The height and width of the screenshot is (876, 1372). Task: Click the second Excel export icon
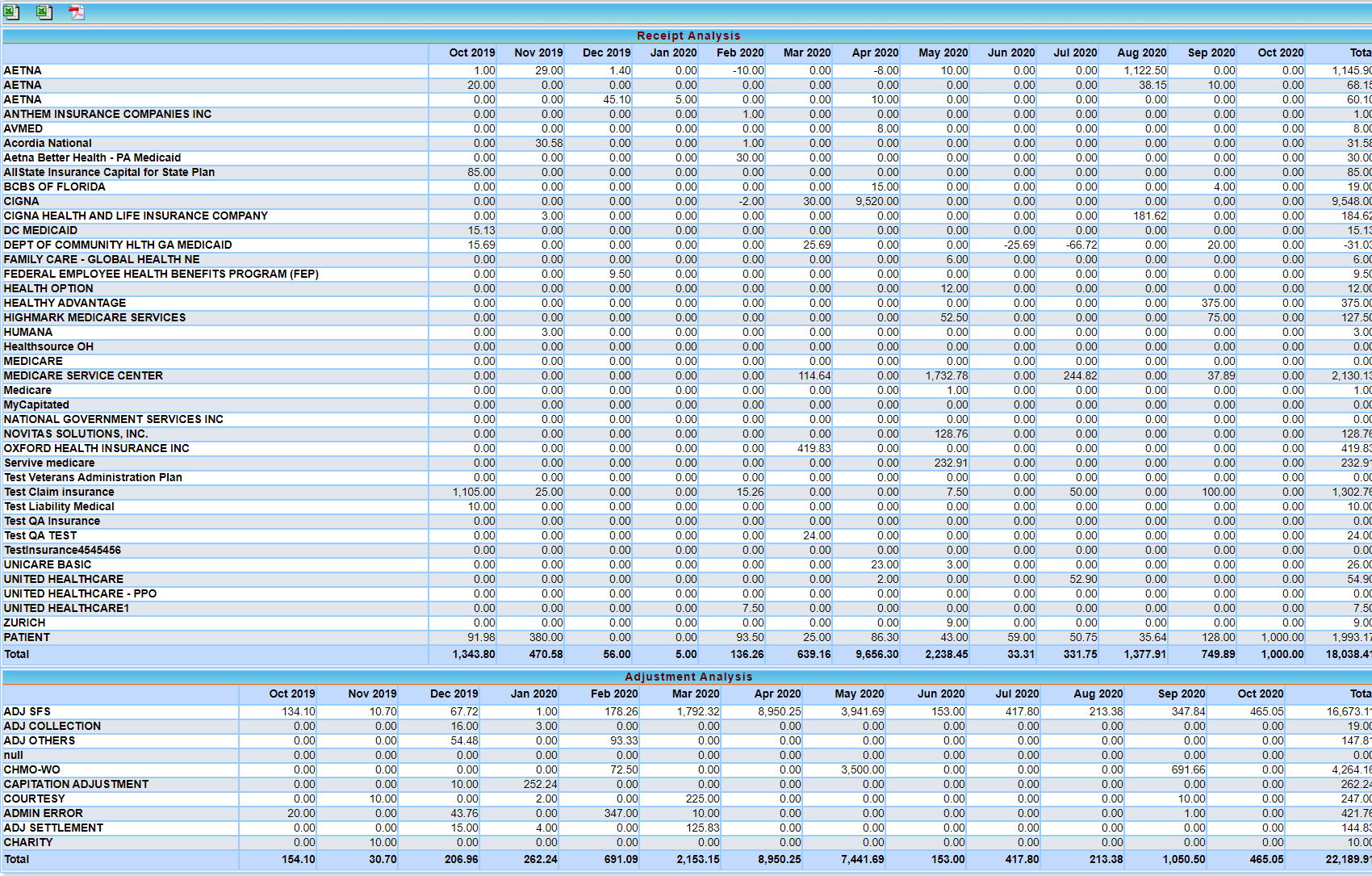(44, 12)
